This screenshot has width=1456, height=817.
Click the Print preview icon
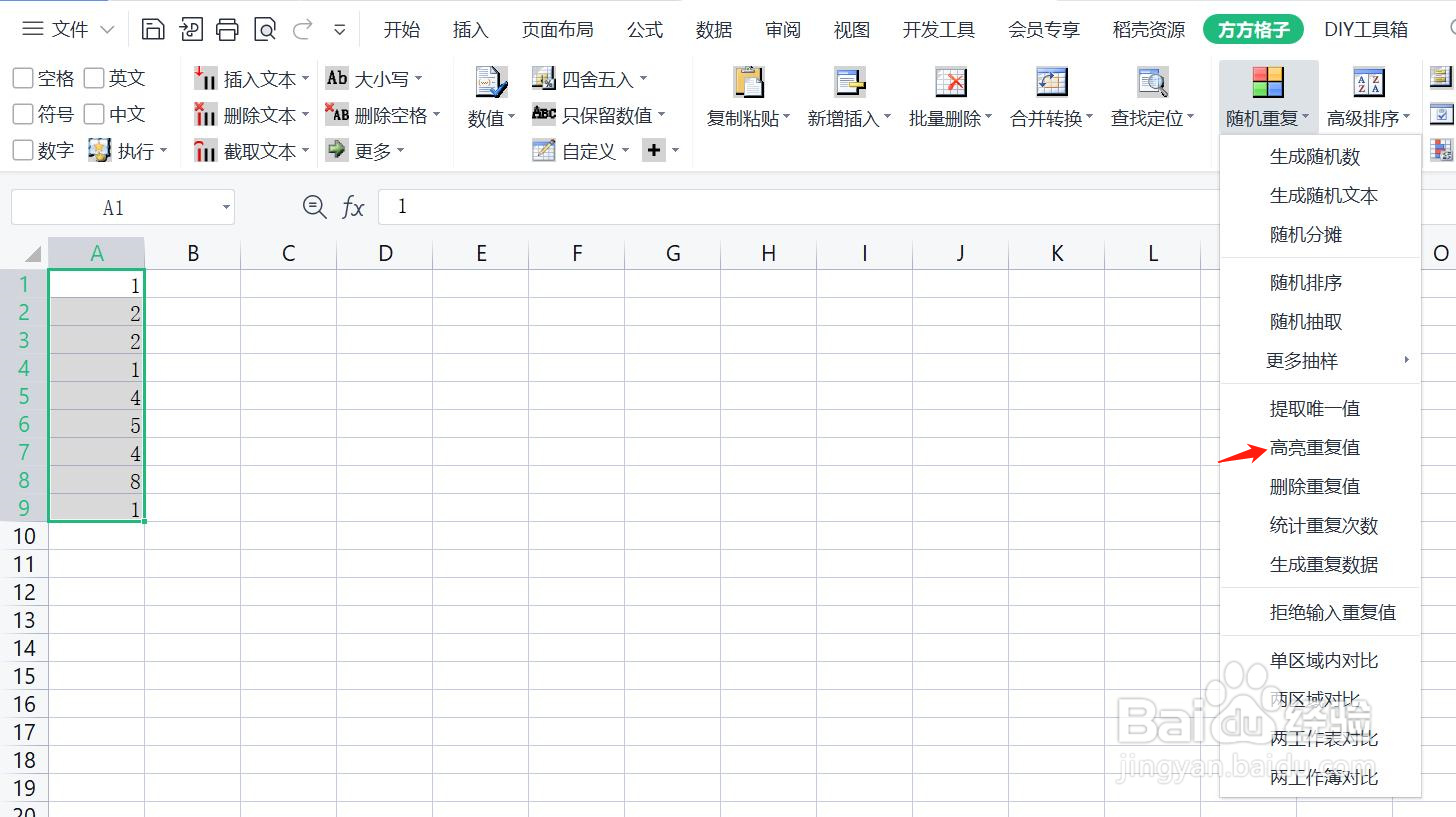coord(265,29)
